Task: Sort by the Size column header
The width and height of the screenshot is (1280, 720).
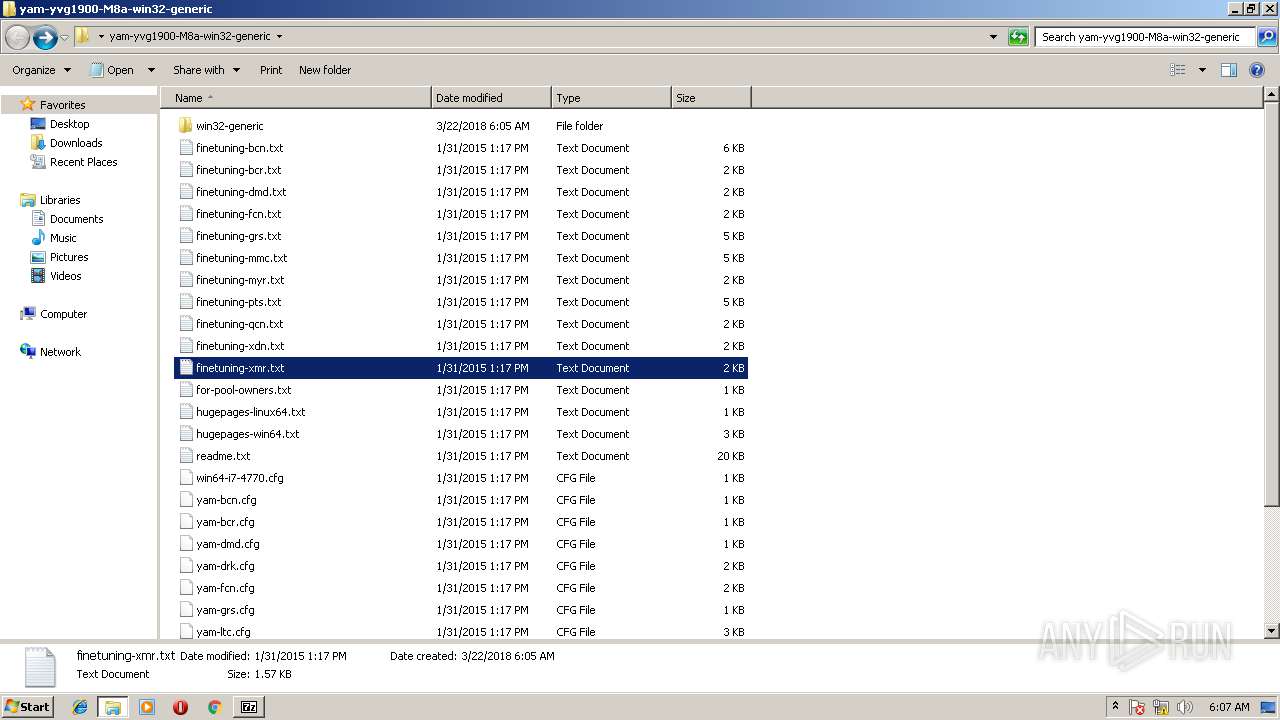Action: click(711, 98)
